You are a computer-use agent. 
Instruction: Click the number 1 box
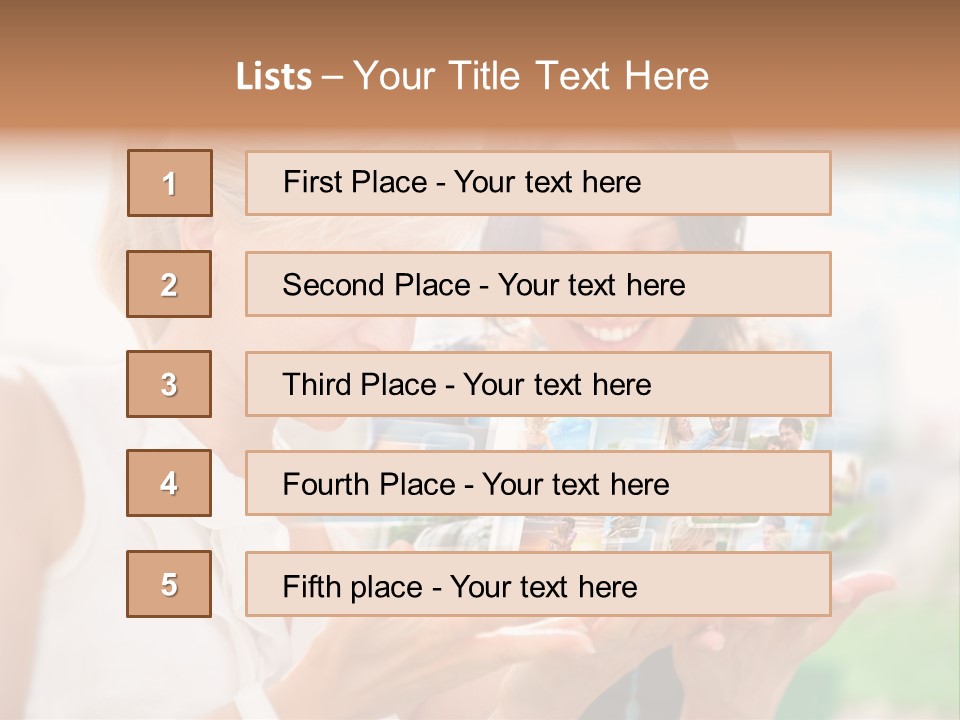[170, 183]
